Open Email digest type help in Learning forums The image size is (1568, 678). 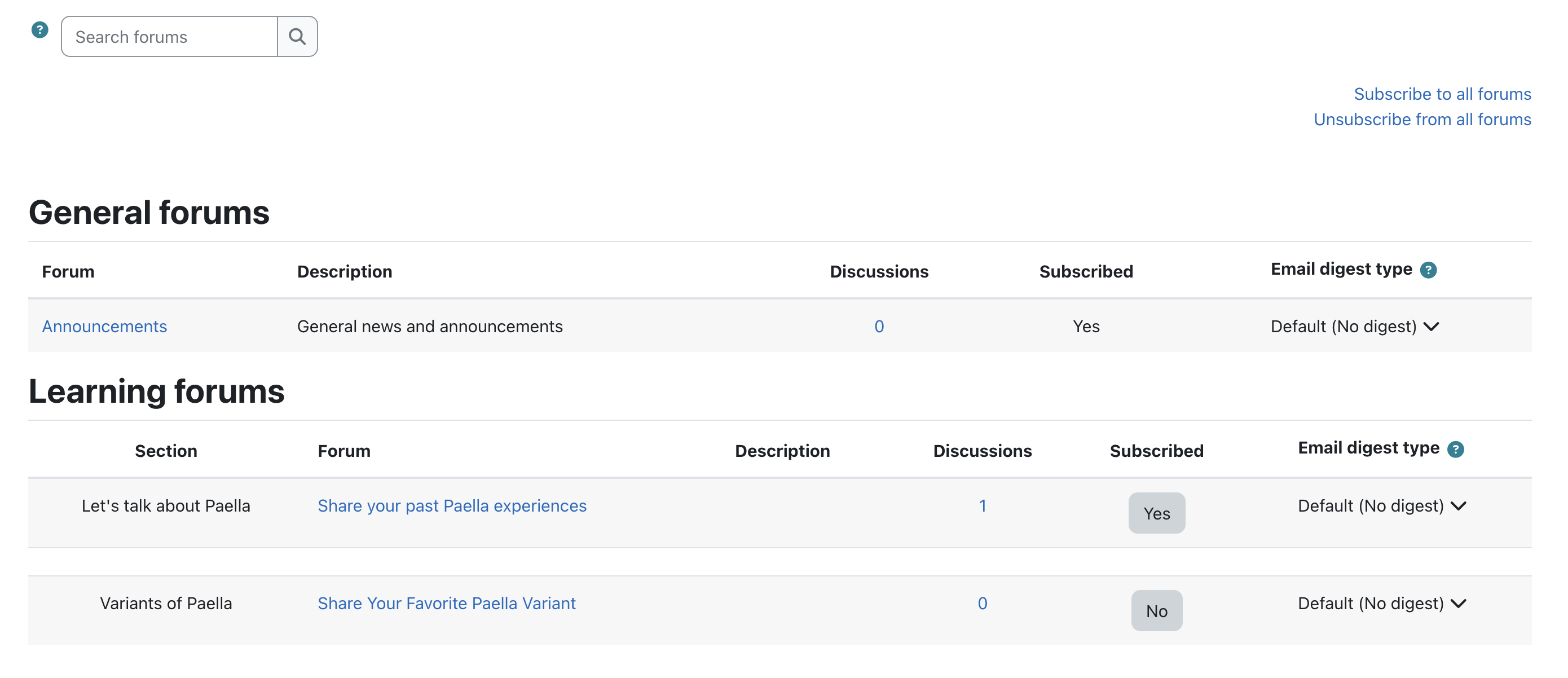coord(1455,449)
